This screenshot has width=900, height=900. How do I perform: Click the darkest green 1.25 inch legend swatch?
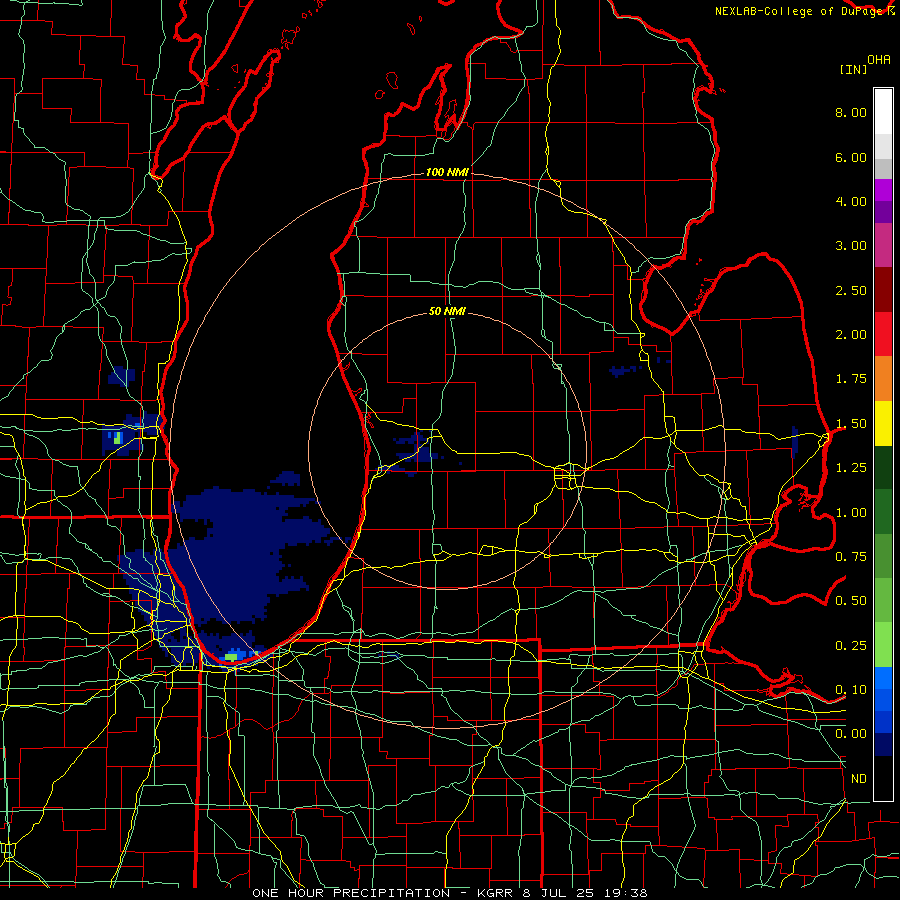(883, 467)
